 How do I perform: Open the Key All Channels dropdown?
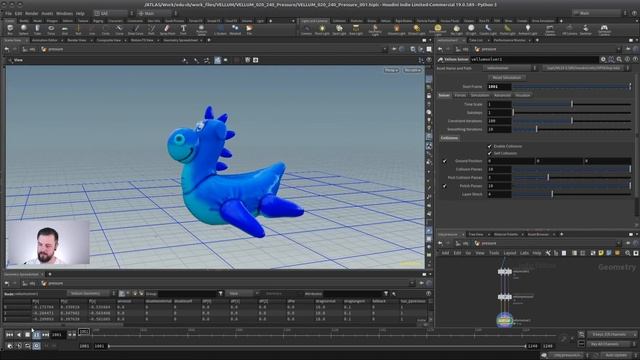(611, 344)
